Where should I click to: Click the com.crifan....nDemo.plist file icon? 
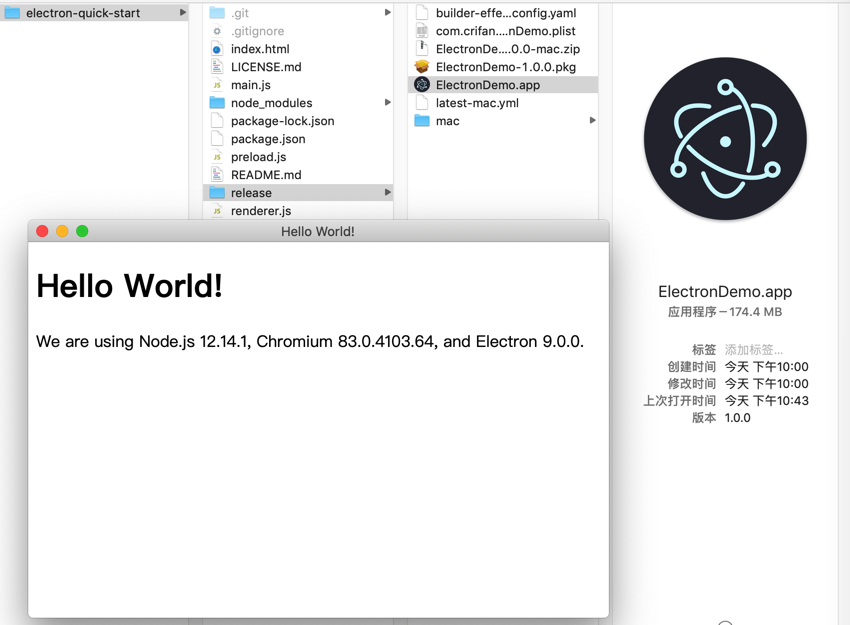click(422, 30)
